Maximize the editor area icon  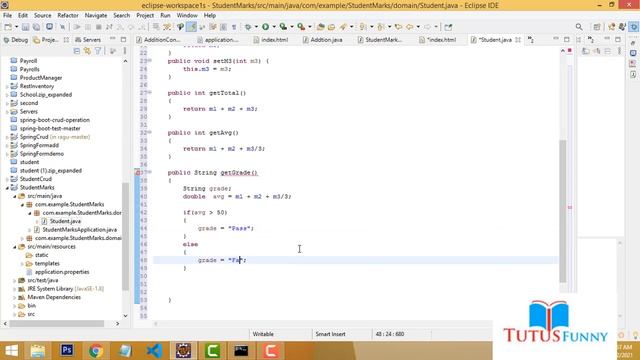point(567,40)
